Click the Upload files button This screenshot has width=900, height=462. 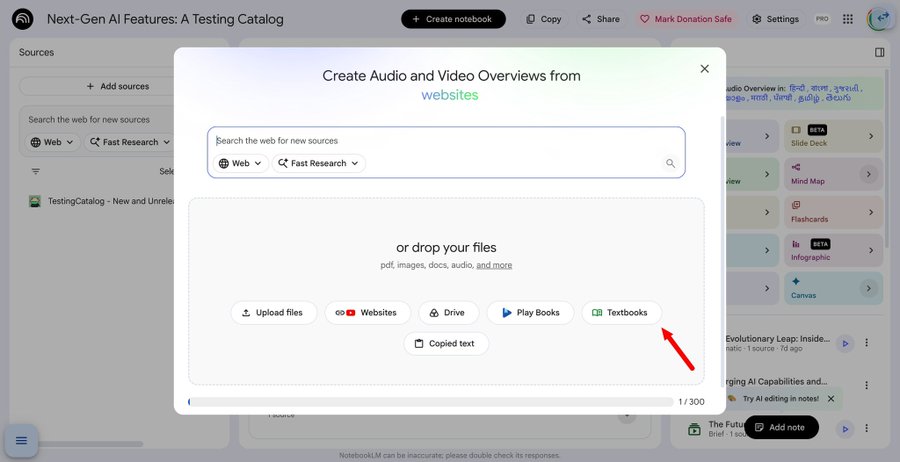(x=274, y=313)
